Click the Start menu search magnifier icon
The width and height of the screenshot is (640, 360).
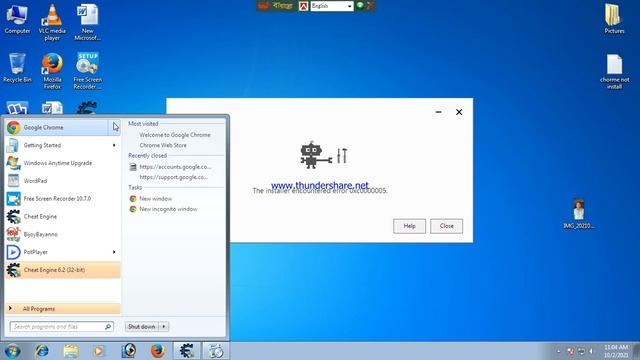point(108,327)
